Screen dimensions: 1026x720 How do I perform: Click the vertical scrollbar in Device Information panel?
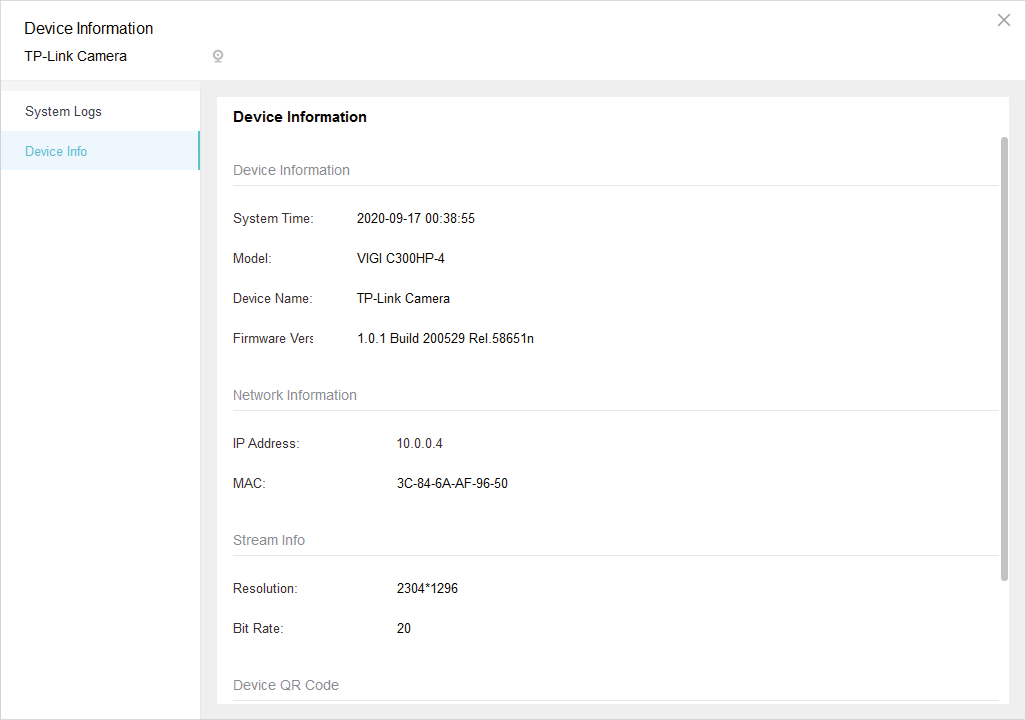[1004, 359]
